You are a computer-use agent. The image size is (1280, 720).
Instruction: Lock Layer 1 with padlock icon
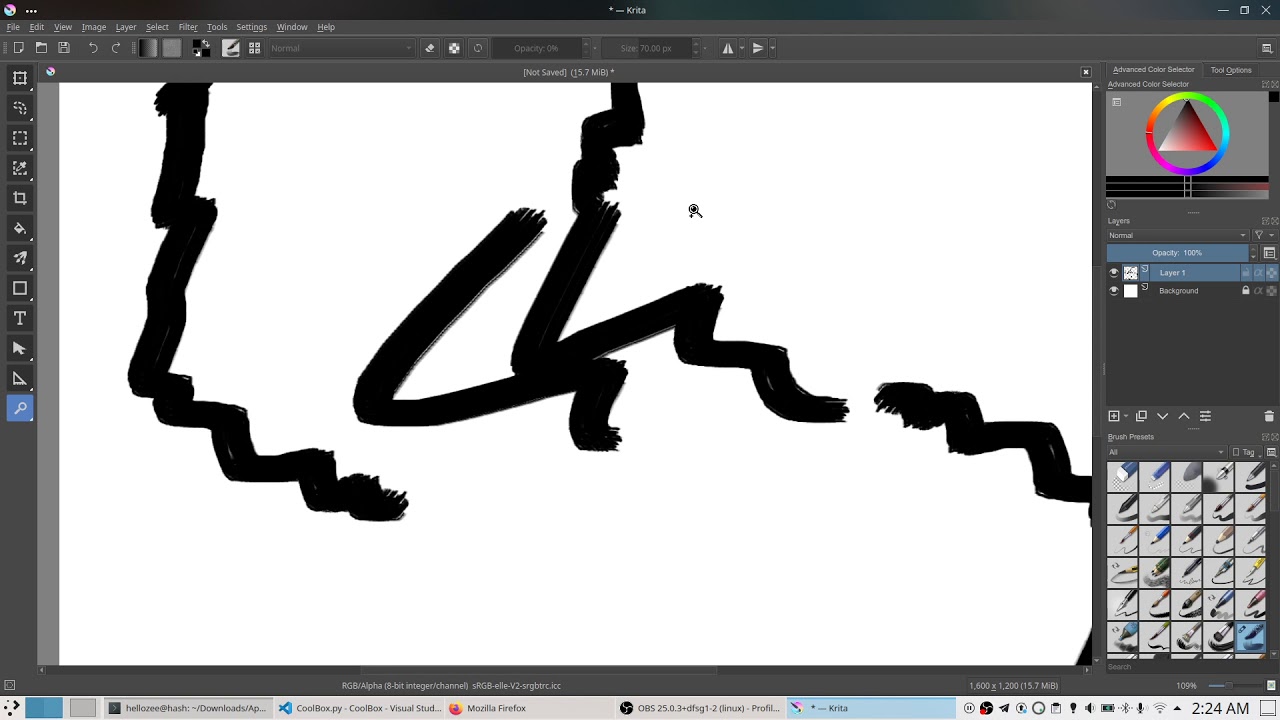(1246, 273)
